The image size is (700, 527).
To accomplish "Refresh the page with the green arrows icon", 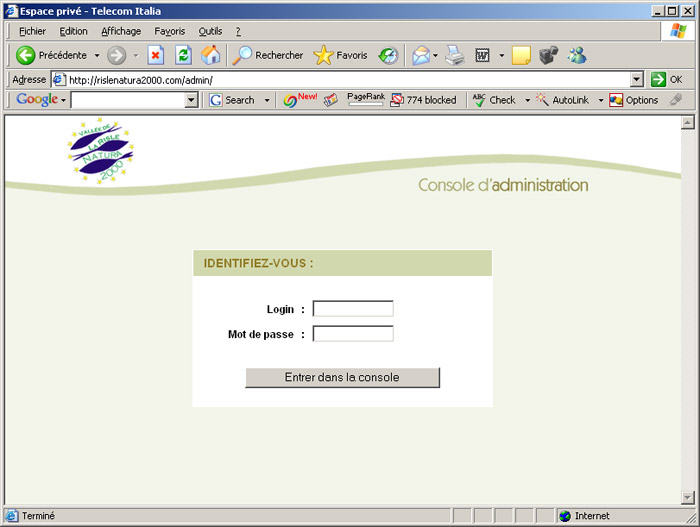I will pos(183,55).
